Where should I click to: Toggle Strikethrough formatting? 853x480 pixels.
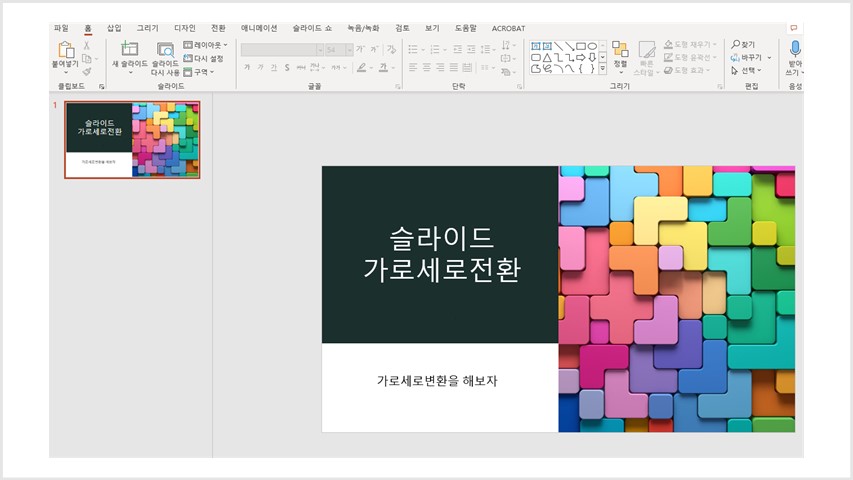pyautogui.click(x=301, y=67)
